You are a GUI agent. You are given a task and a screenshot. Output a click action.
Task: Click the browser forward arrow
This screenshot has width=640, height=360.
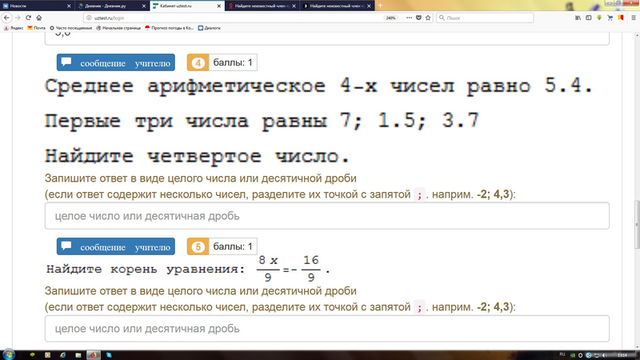[18, 18]
